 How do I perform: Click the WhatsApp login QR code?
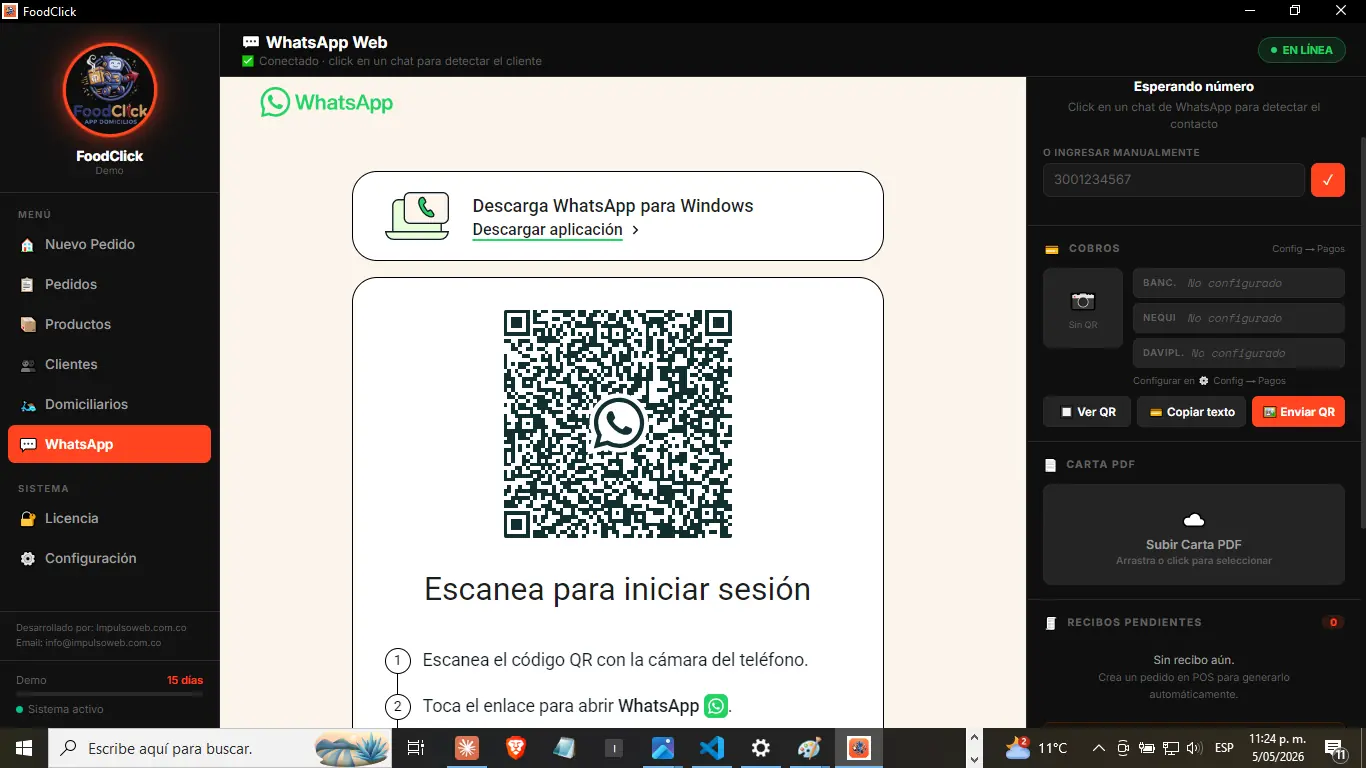pos(618,424)
